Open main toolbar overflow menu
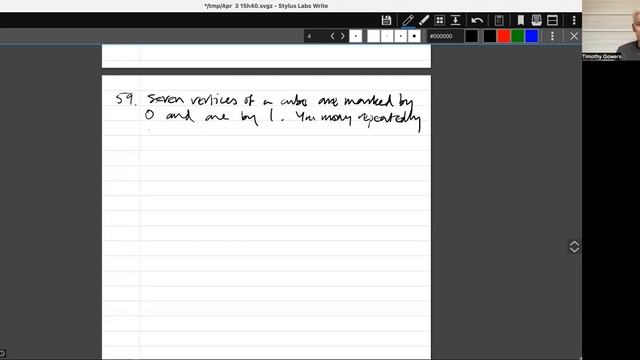 click(574, 20)
